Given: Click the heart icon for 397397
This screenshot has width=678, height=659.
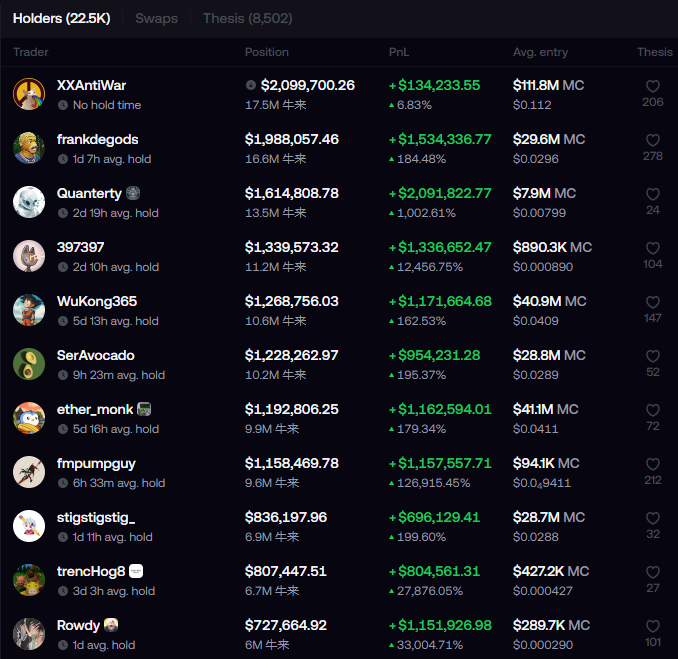Looking at the screenshot, I should (x=652, y=248).
